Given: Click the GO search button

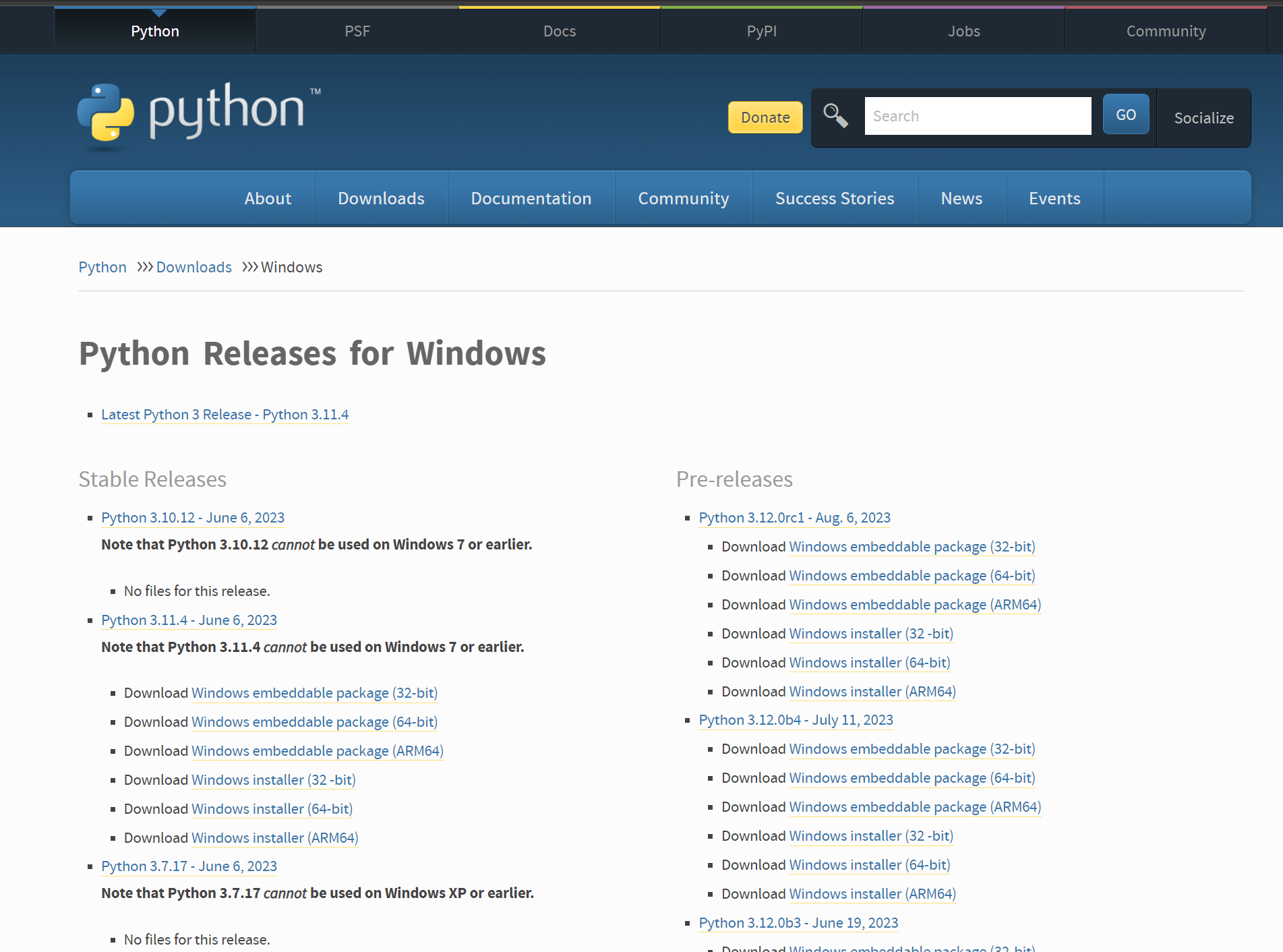Looking at the screenshot, I should [x=1126, y=115].
